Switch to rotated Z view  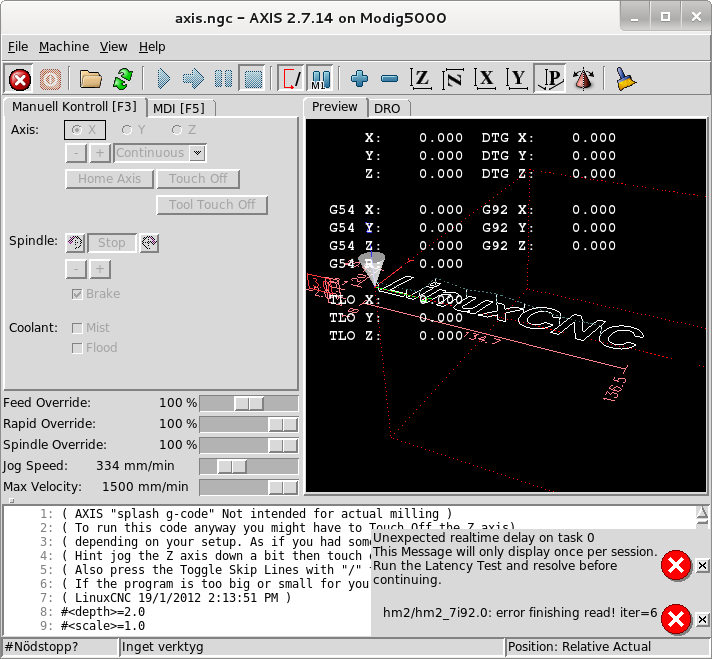(453, 79)
